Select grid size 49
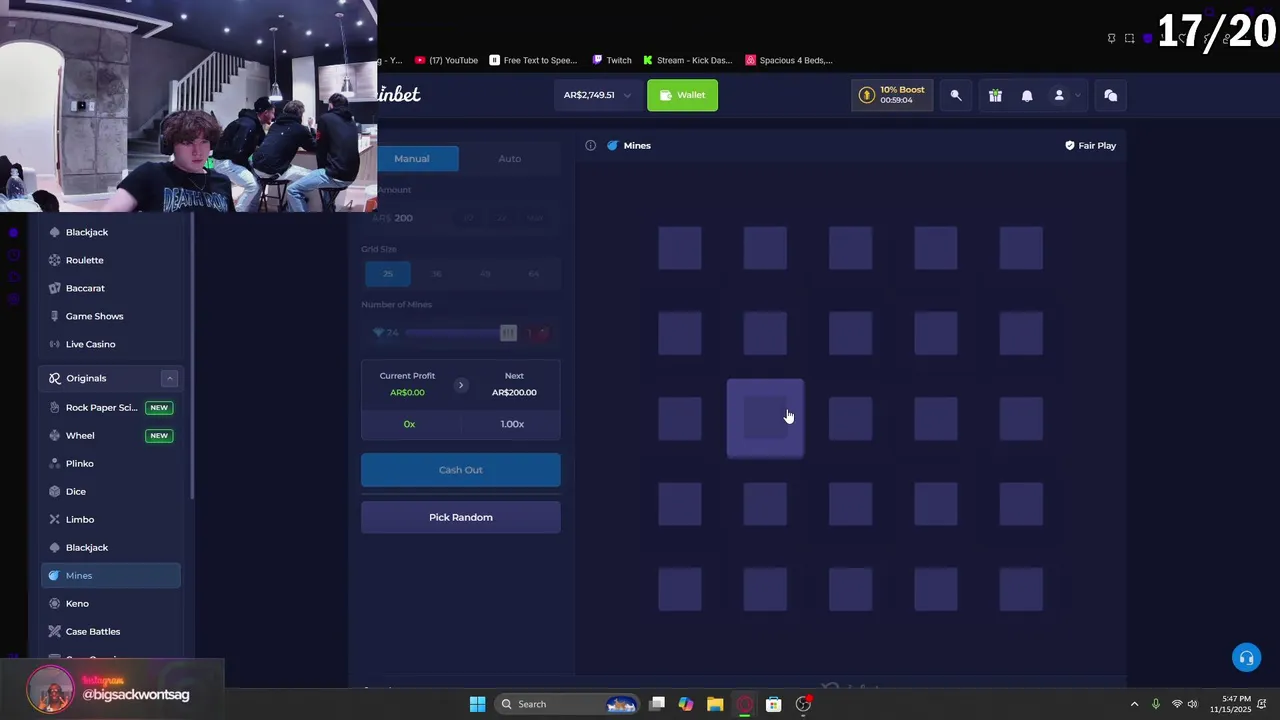The height and width of the screenshot is (720, 1280). point(485,273)
